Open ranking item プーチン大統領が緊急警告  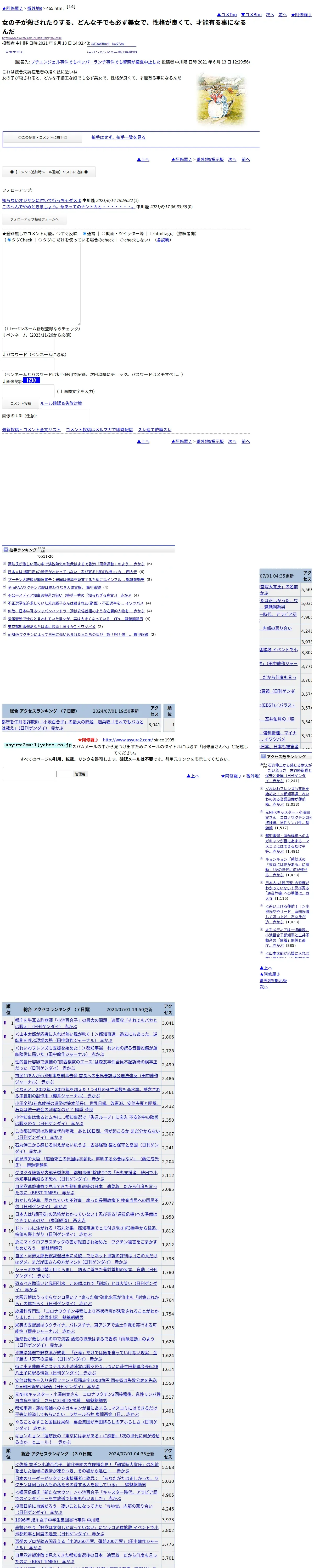click(x=76, y=579)
